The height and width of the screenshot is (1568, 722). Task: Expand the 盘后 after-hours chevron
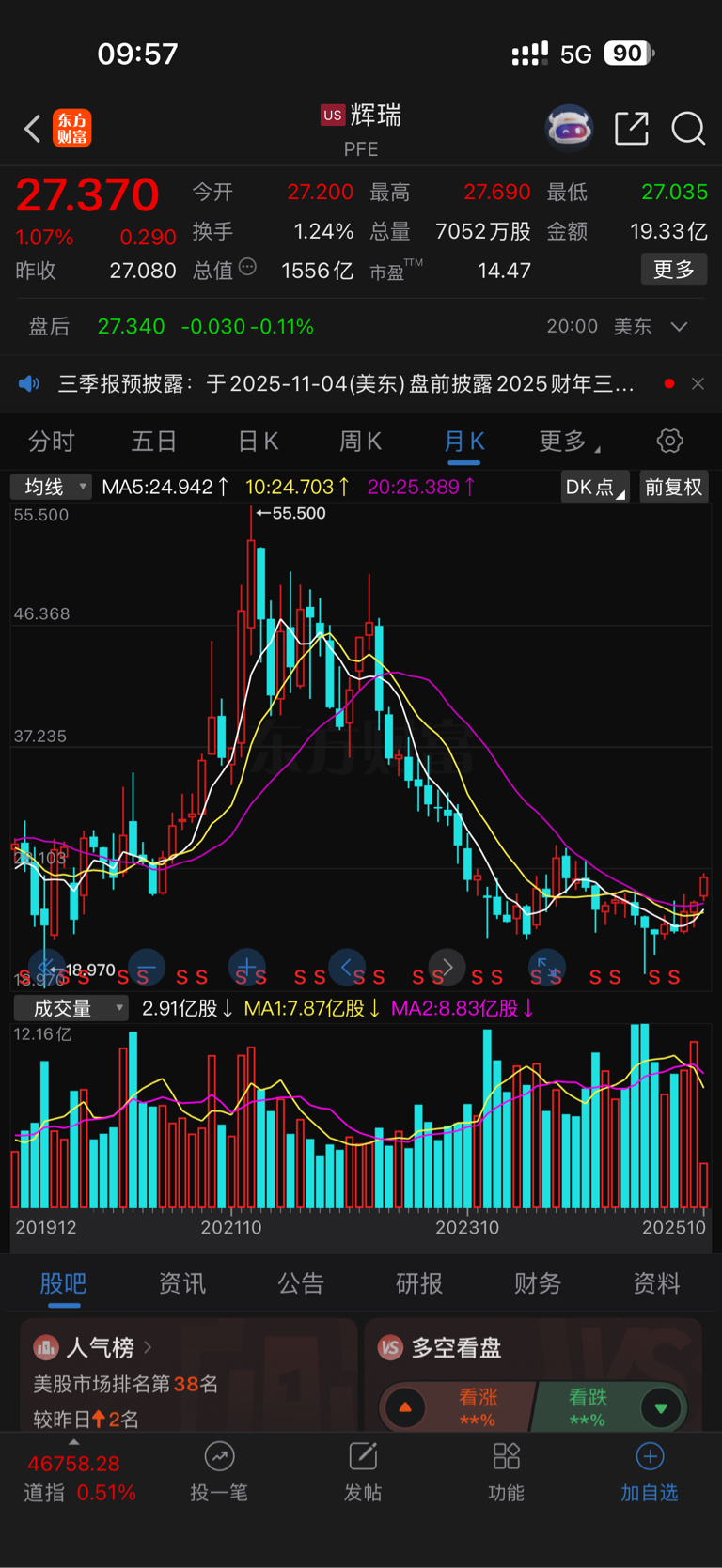coord(680,327)
